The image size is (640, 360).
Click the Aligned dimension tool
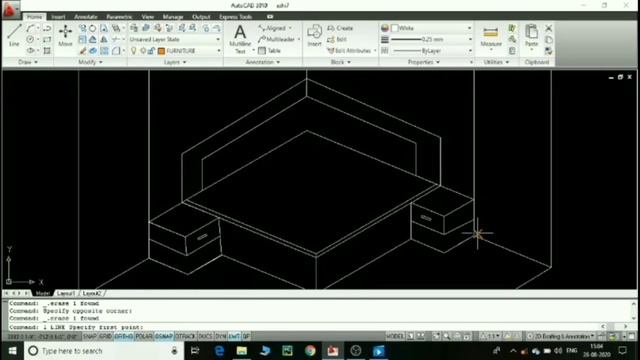point(272,28)
